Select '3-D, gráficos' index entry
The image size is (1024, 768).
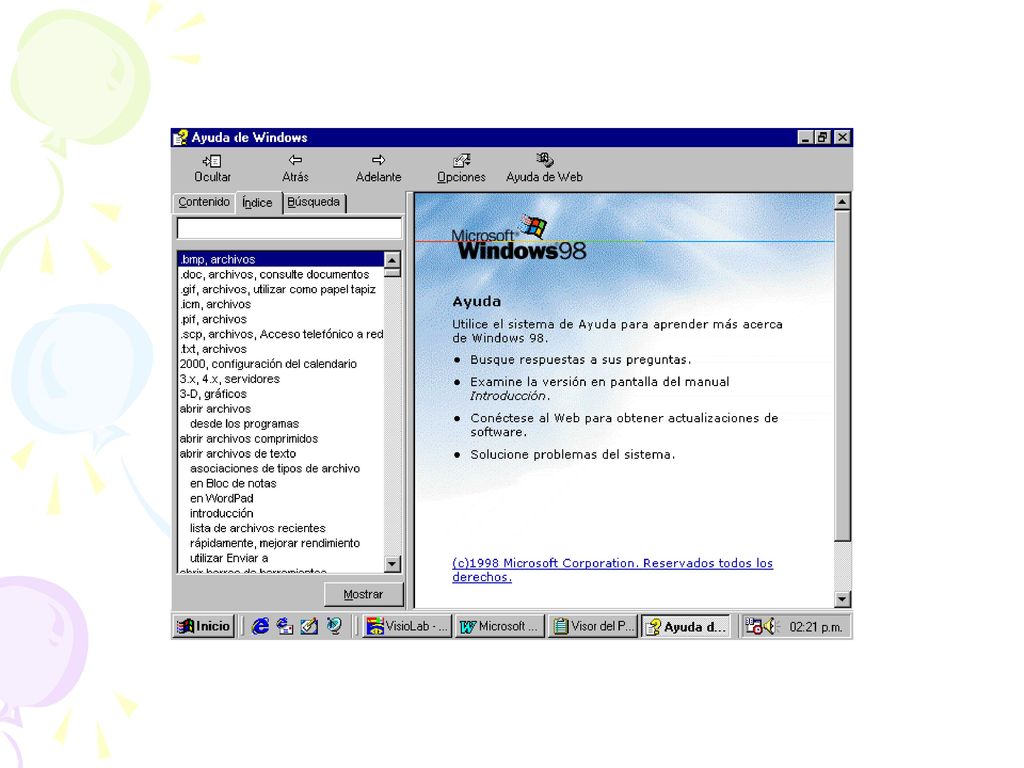click(x=281, y=394)
